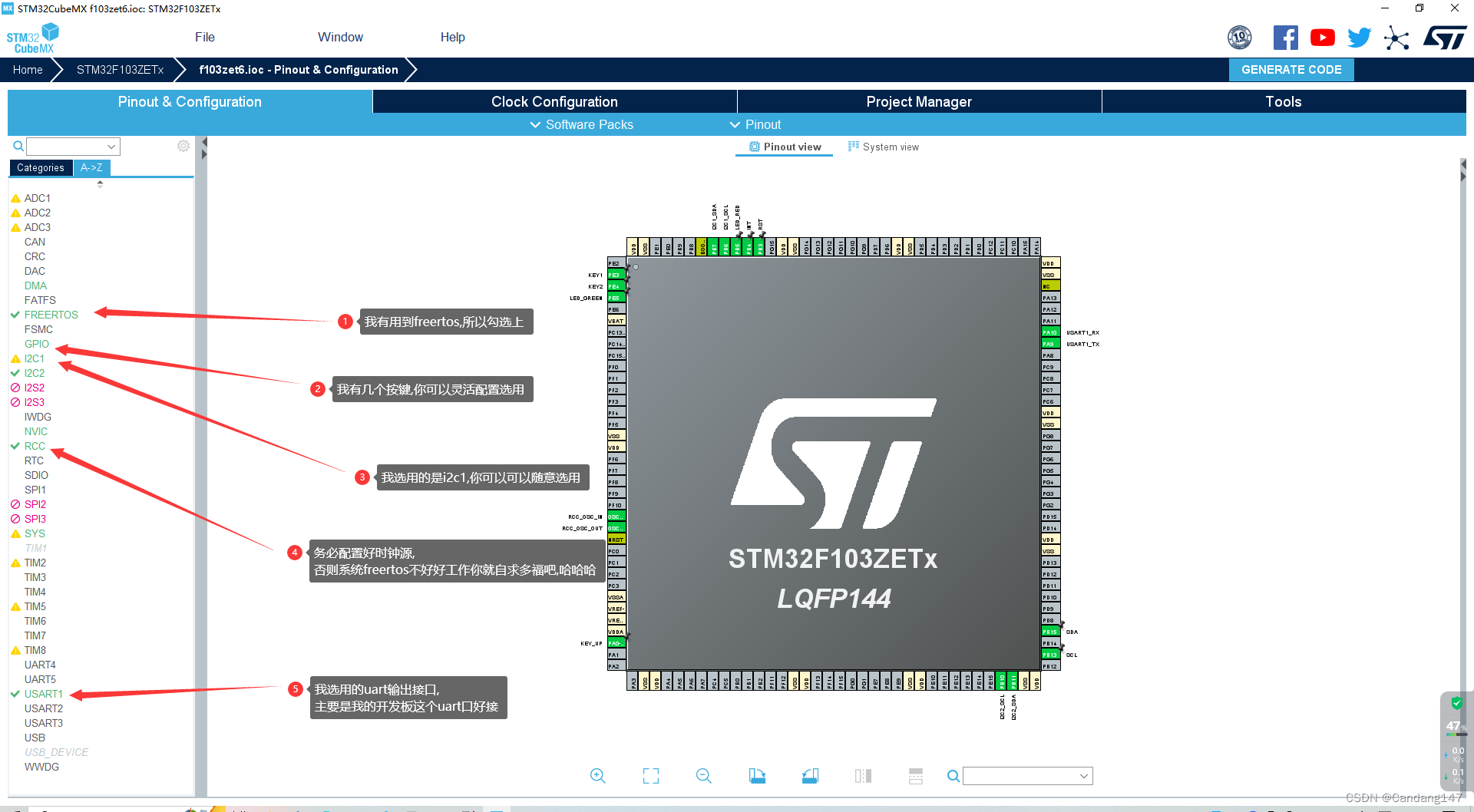Go to Home via the breadcrumb link
Image resolution: width=1474 pixels, height=812 pixels.
pos(28,69)
